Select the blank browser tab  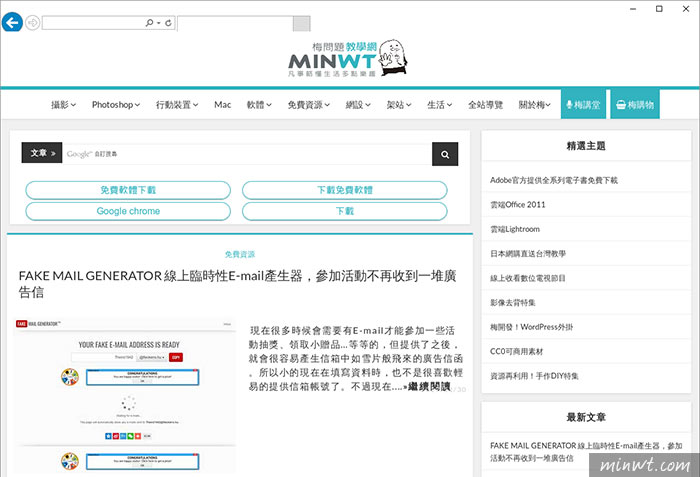click(x=235, y=24)
